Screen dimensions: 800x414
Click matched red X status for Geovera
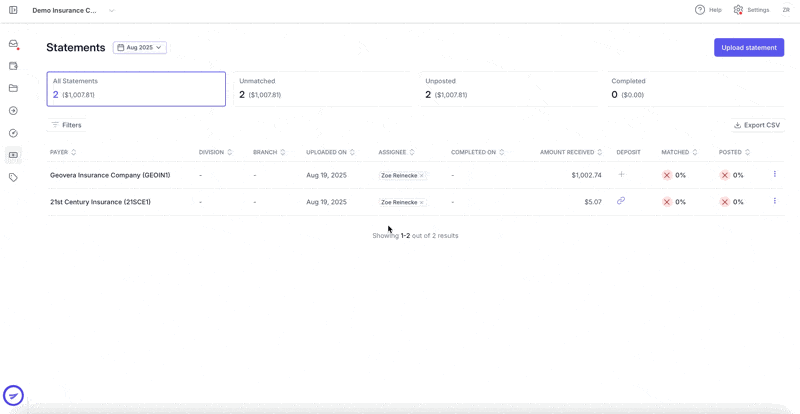point(666,175)
